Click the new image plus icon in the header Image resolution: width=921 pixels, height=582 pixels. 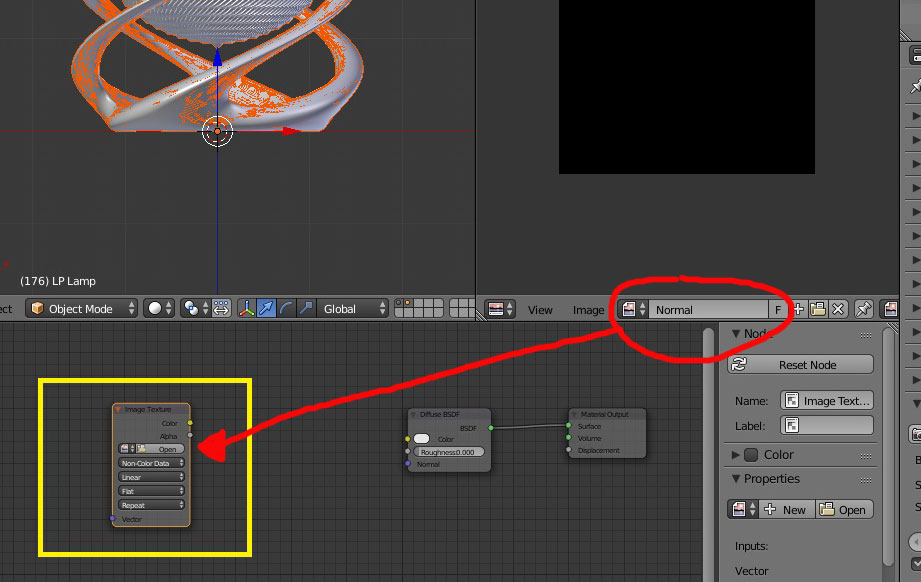coord(798,308)
